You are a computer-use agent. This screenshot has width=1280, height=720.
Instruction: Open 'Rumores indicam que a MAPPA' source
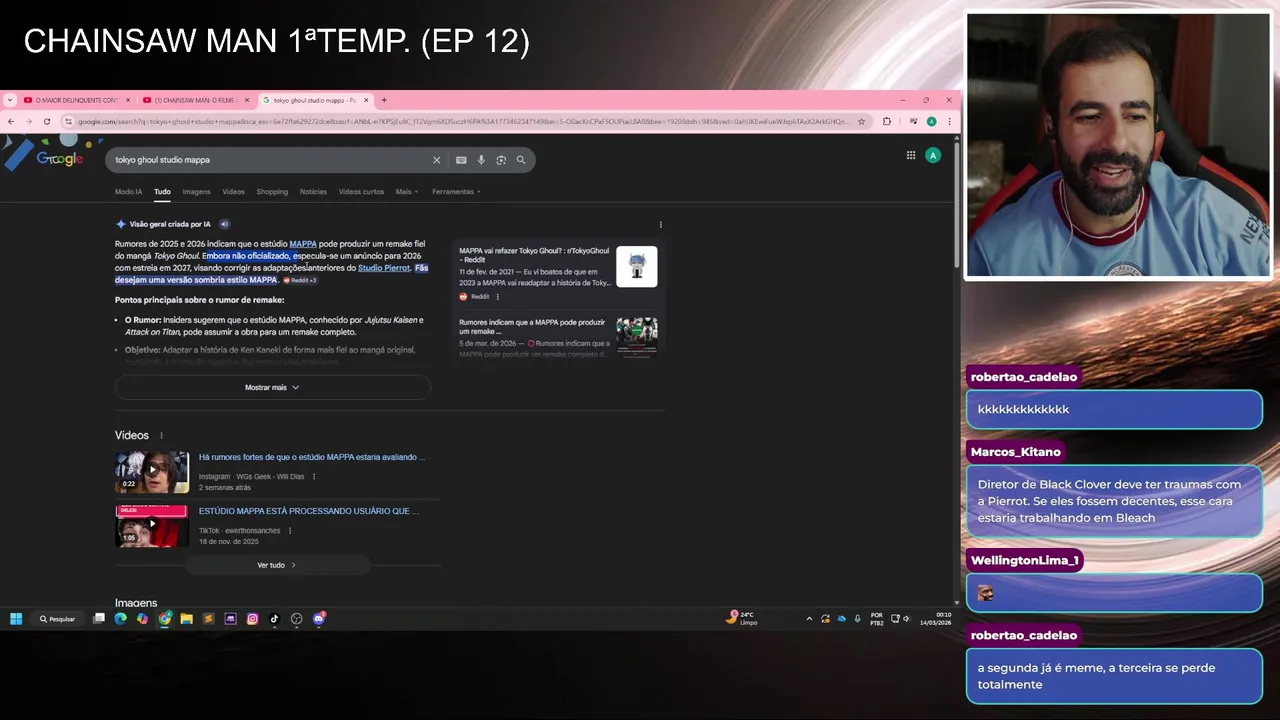click(532, 327)
